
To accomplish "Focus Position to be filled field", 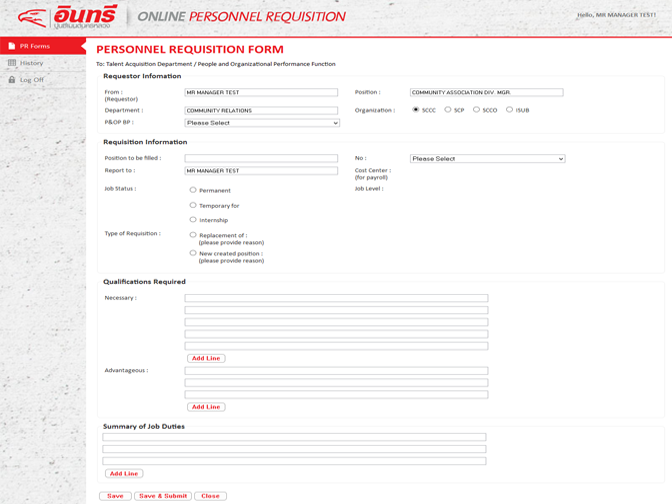I will pos(261,158).
